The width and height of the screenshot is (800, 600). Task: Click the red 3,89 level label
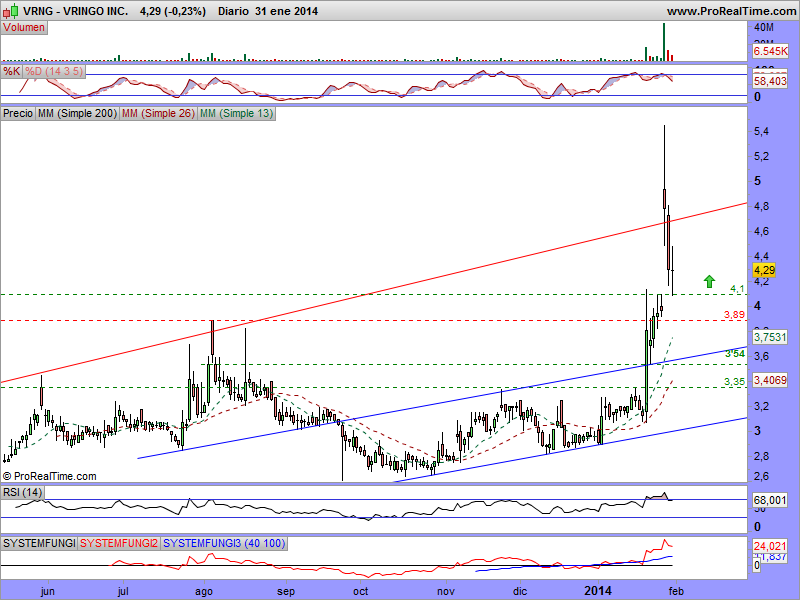pyautogui.click(x=735, y=315)
